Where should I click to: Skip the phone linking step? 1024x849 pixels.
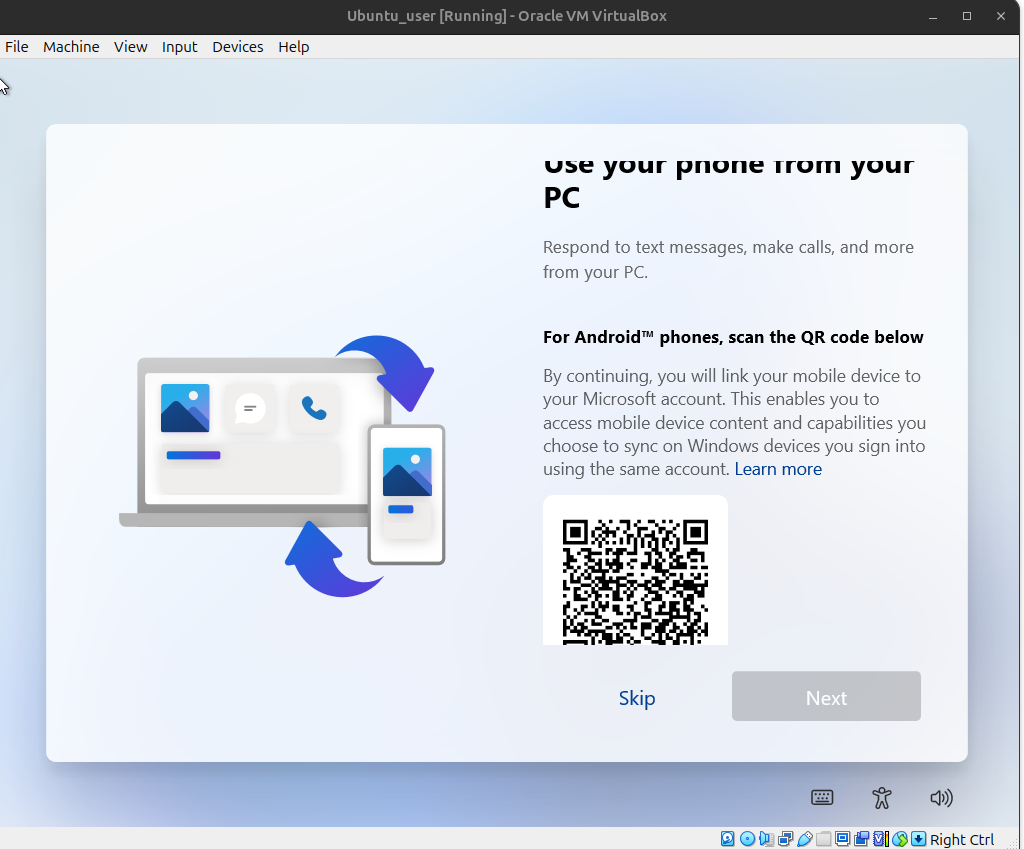[x=637, y=697]
